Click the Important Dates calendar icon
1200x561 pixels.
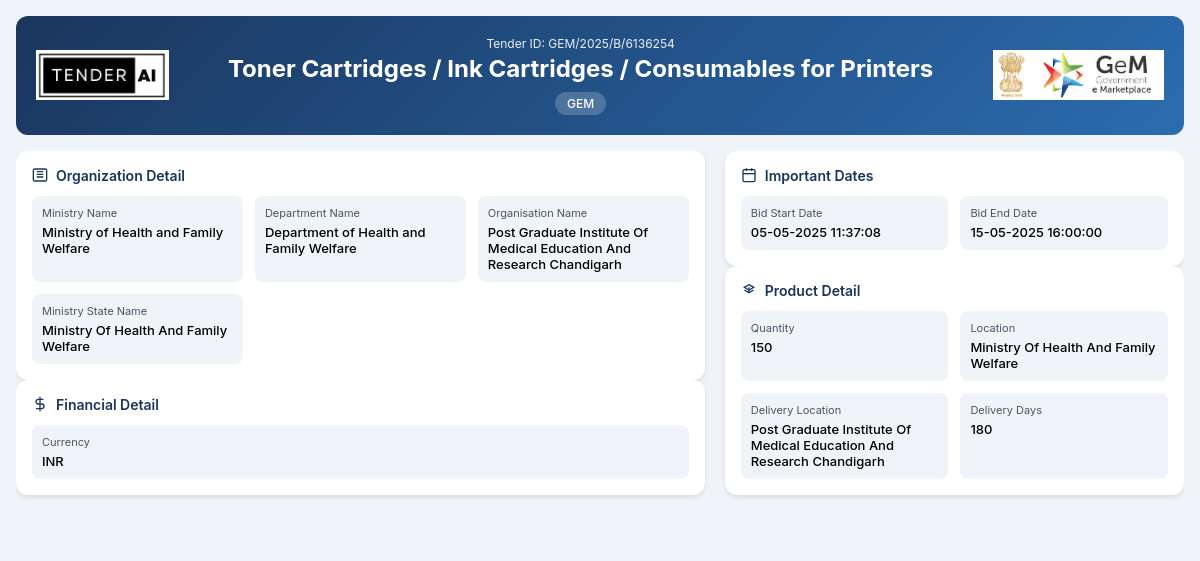point(749,175)
